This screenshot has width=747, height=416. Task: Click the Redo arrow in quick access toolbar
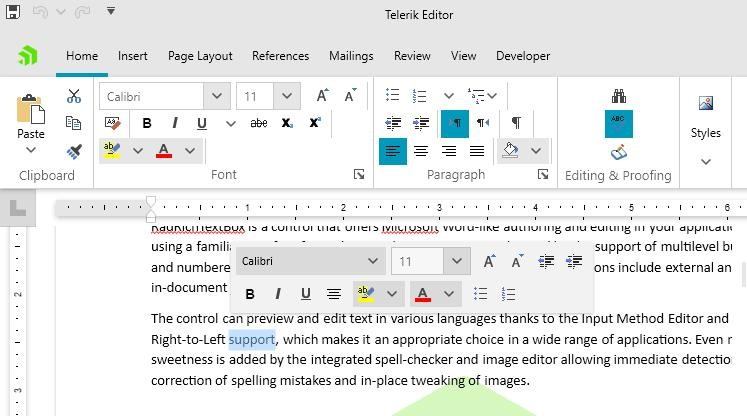tap(82, 11)
